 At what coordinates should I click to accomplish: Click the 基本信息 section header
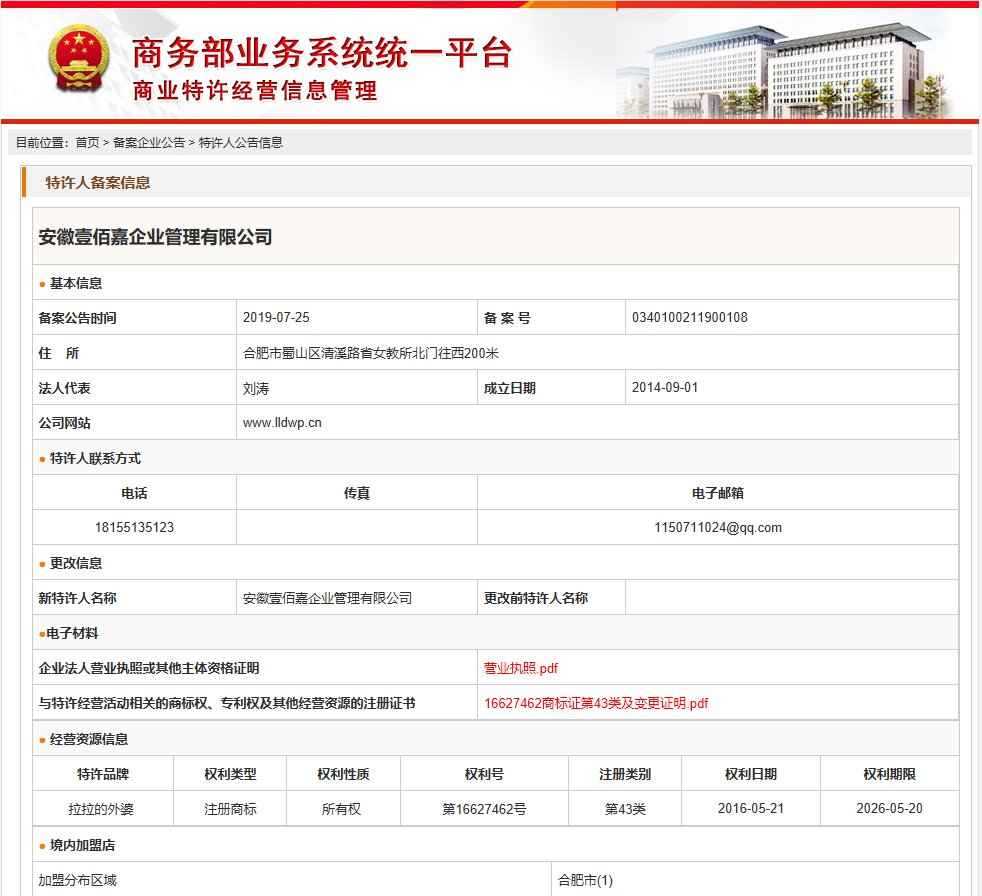76,283
